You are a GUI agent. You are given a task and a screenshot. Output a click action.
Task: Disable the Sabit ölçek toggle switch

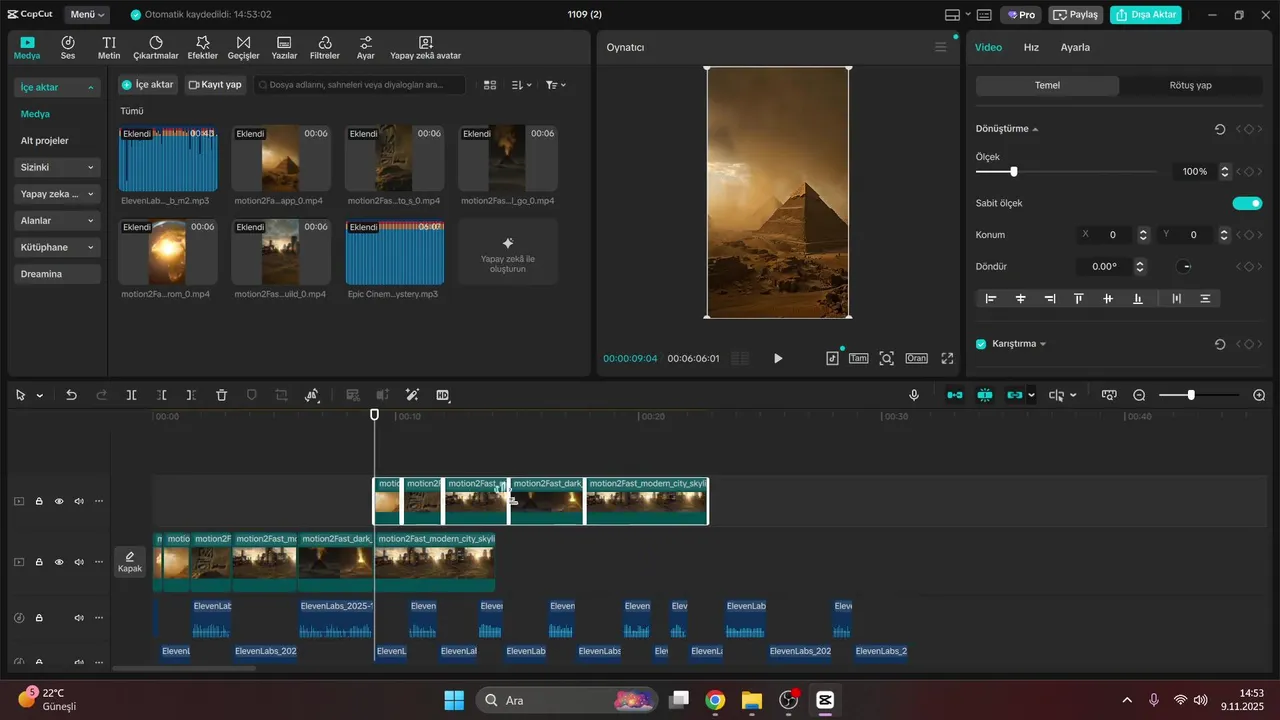1247,203
